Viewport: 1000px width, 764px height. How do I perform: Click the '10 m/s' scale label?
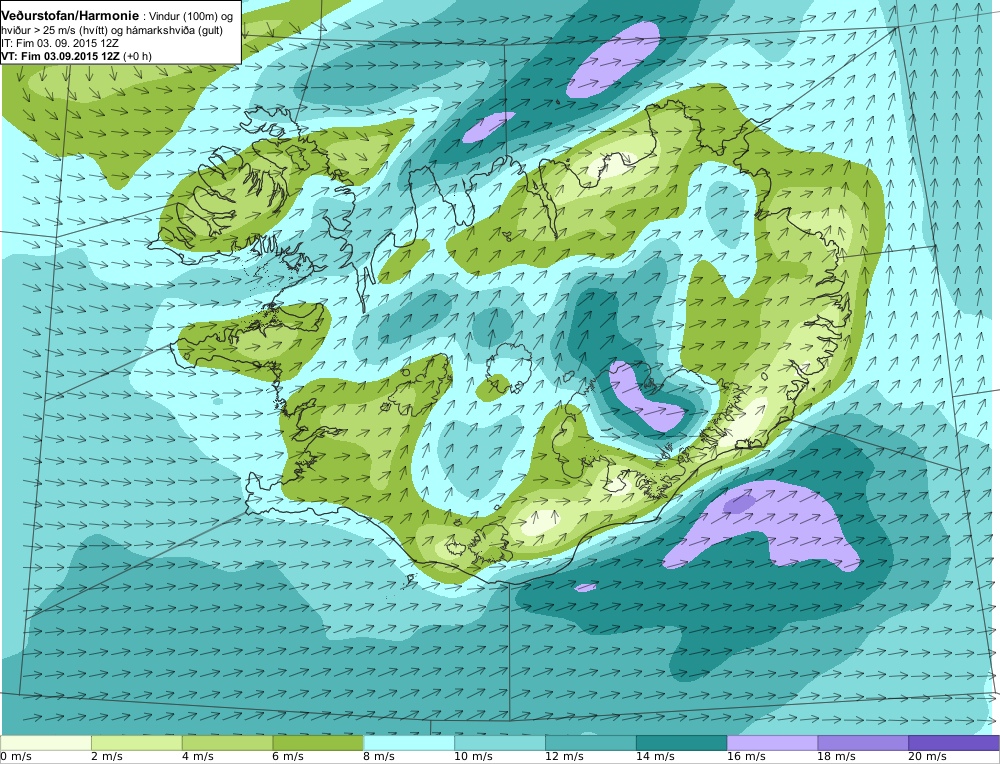pos(473,757)
